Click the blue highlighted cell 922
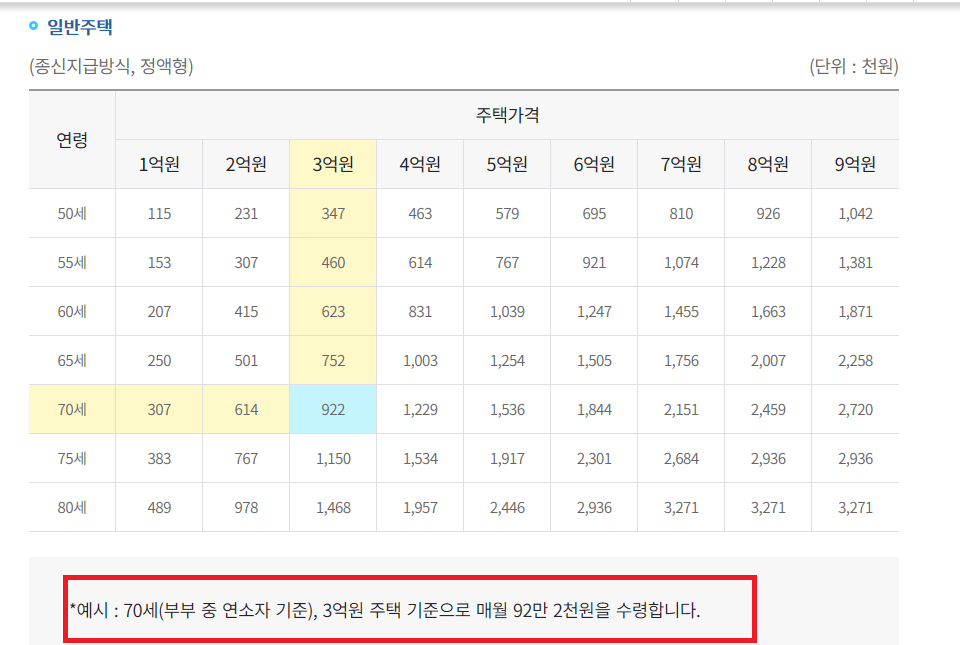960x645 pixels. coord(333,409)
